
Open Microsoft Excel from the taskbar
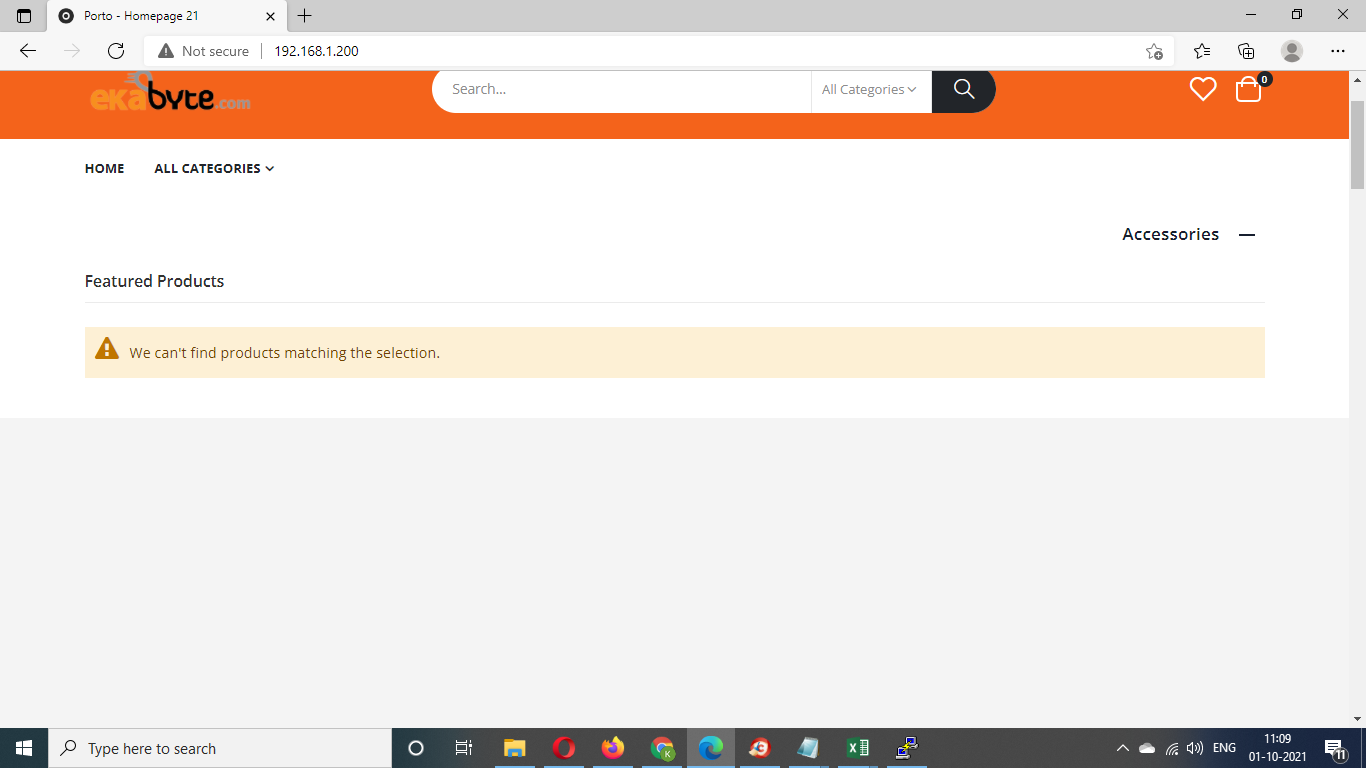pyautogui.click(x=856, y=747)
